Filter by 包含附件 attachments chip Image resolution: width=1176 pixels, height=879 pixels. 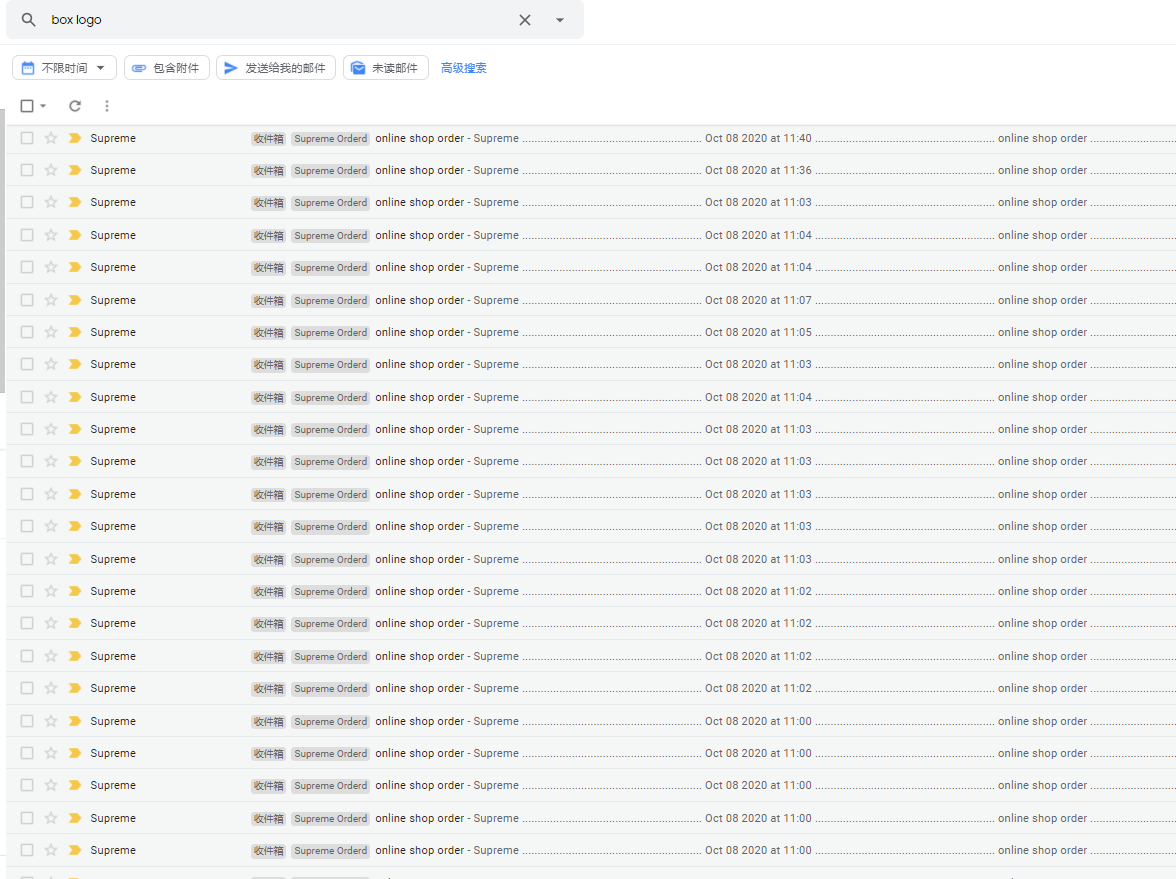pyautogui.click(x=166, y=68)
